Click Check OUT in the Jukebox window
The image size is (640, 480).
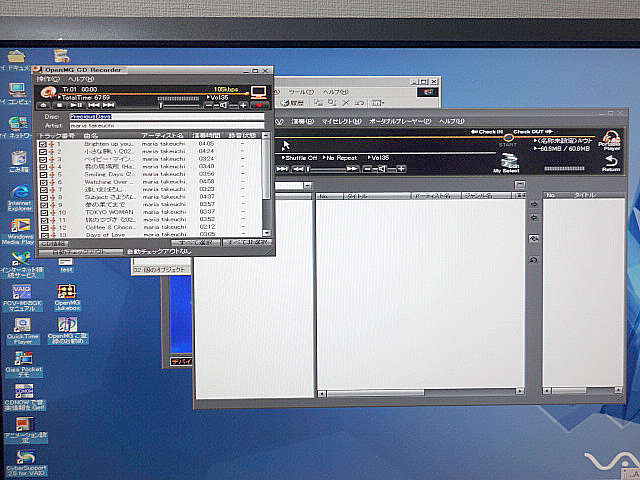[x=533, y=132]
